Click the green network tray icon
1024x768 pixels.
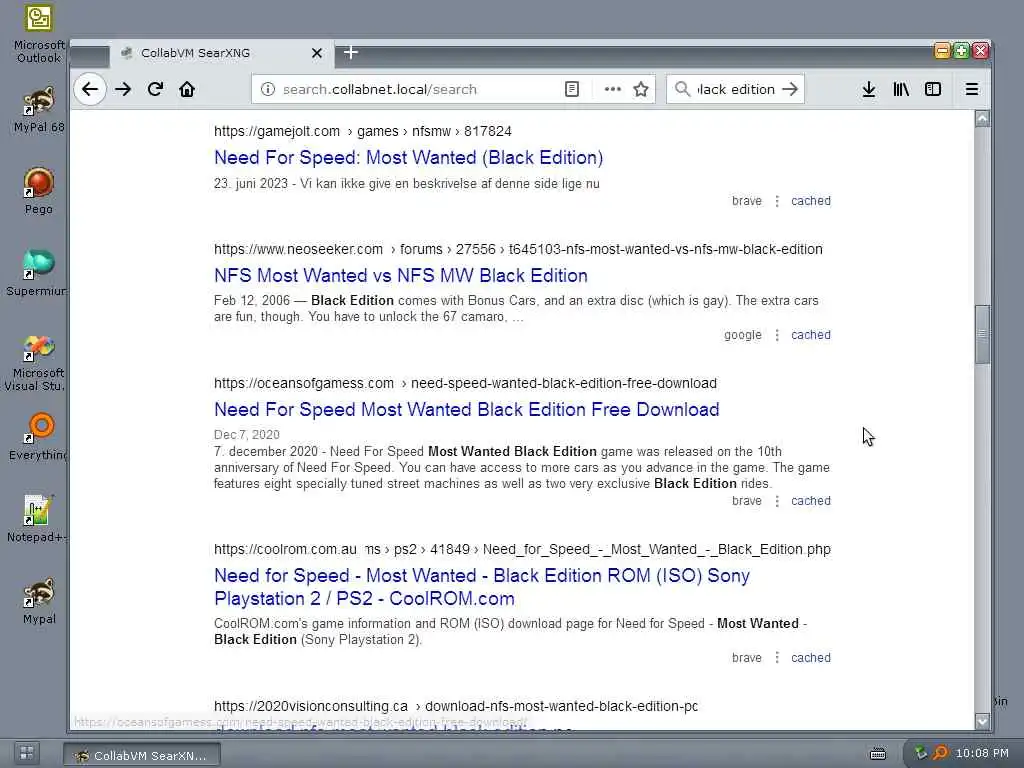pyautogui.click(x=921, y=754)
